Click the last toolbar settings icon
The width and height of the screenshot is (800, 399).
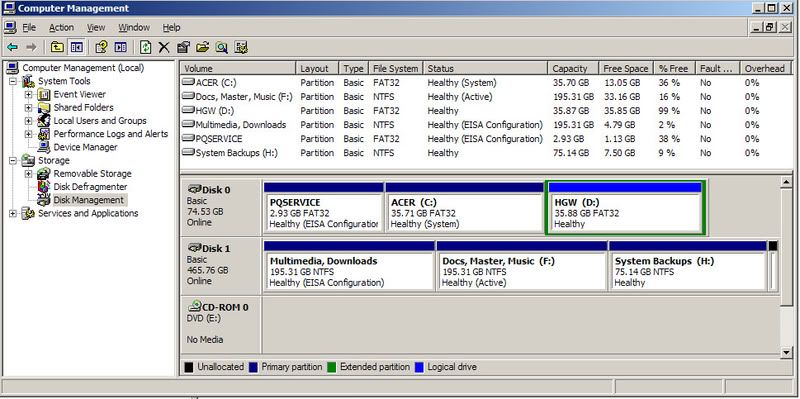point(241,47)
